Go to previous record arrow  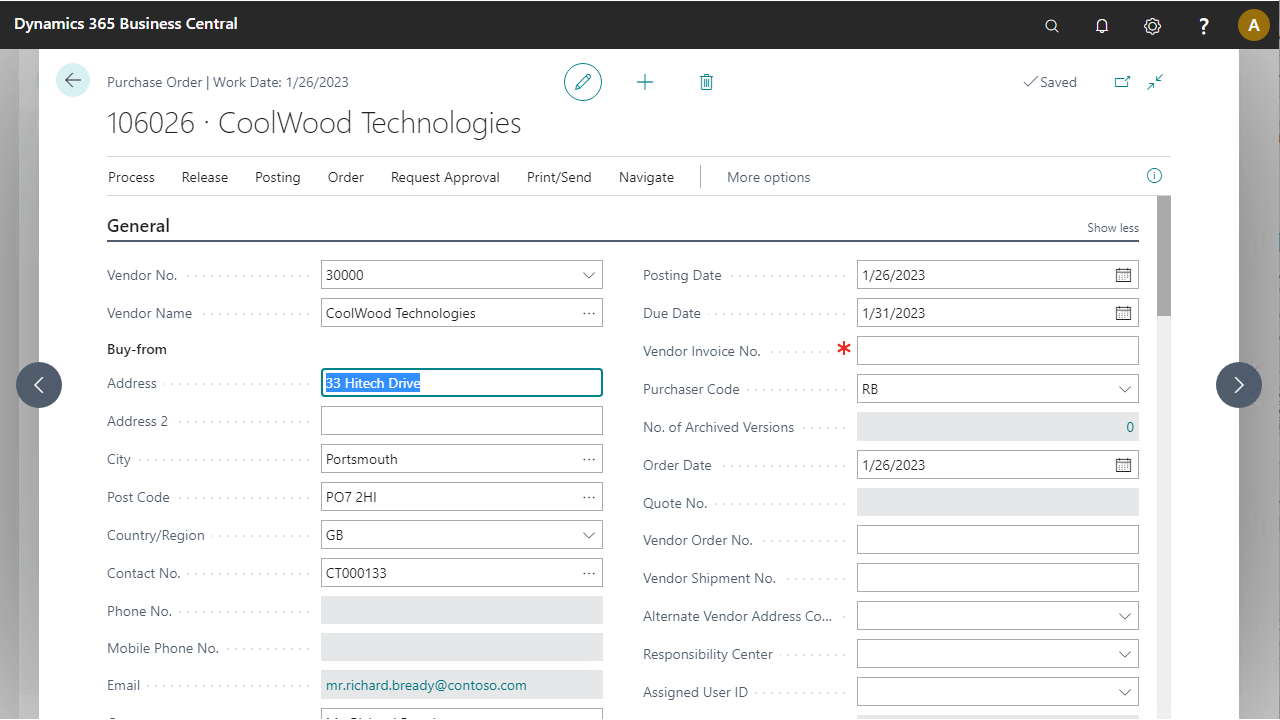pos(39,385)
